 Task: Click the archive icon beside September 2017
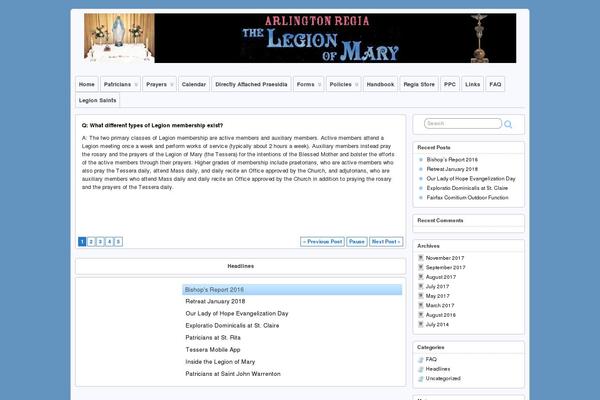421,268
